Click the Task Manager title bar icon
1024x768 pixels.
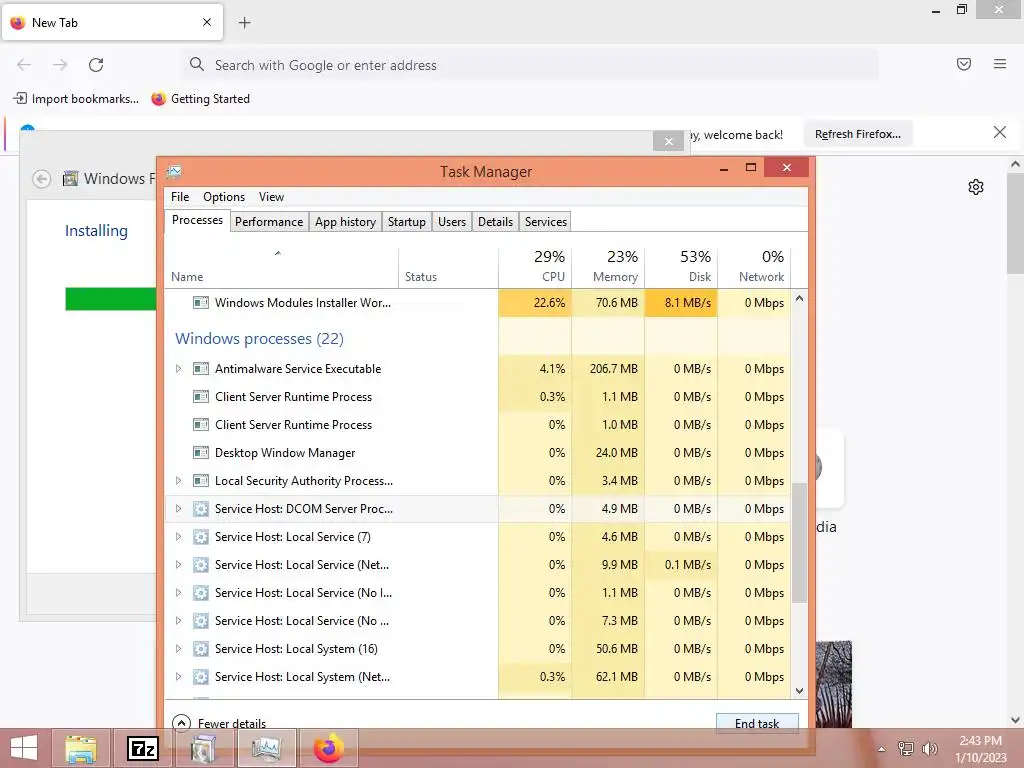click(x=174, y=172)
